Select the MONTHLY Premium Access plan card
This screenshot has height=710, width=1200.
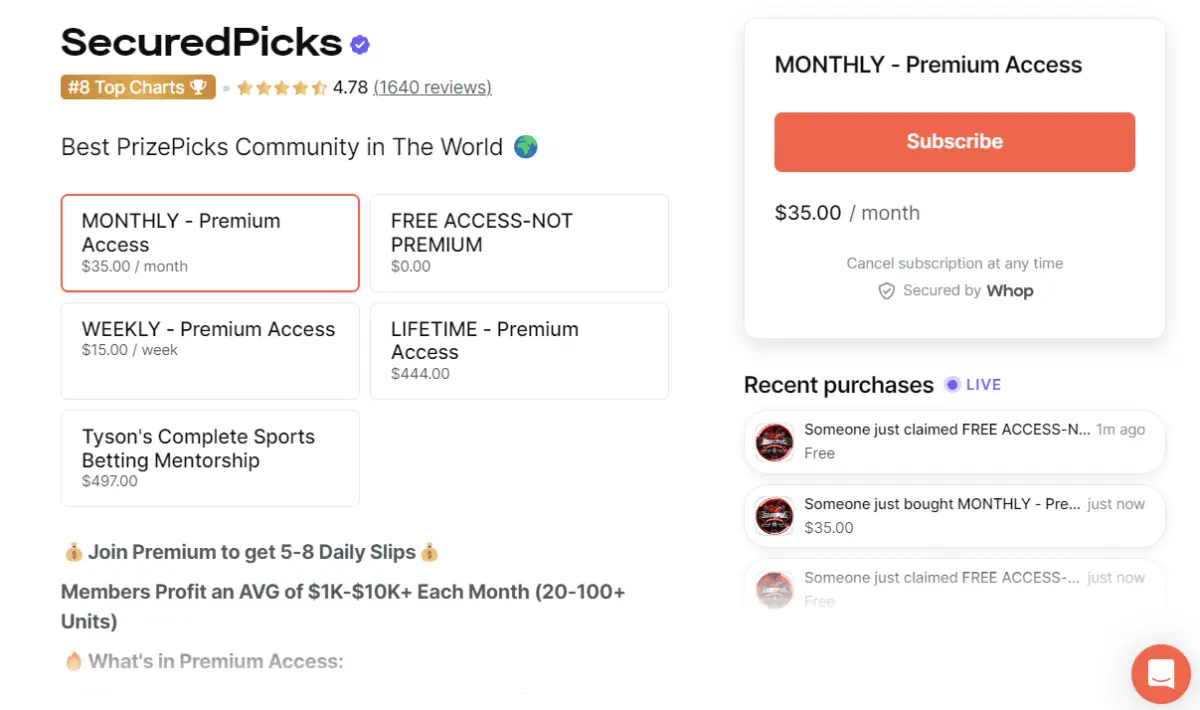click(x=210, y=242)
